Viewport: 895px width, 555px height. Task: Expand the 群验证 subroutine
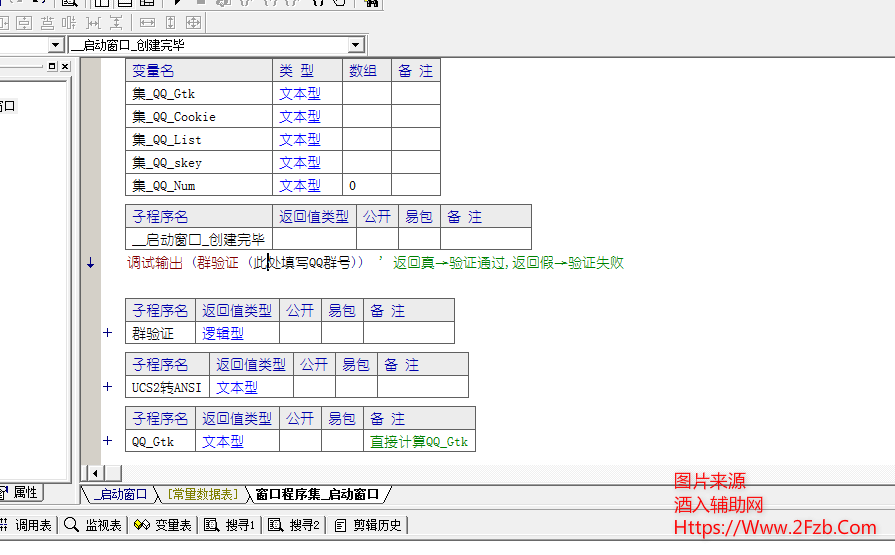(x=107, y=333)
